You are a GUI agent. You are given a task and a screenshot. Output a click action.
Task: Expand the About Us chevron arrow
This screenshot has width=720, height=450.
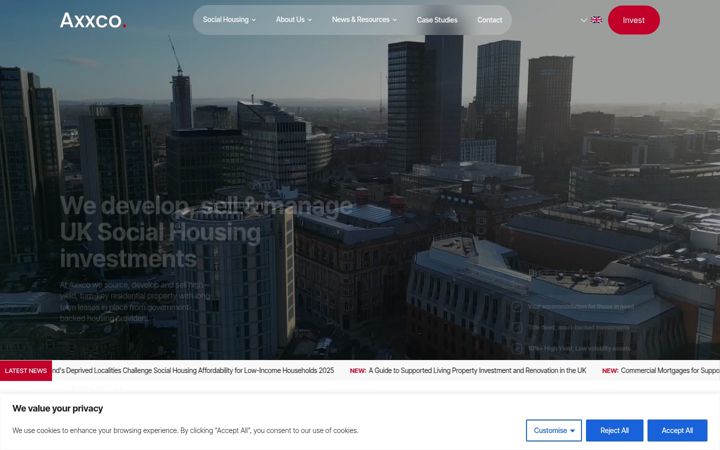pos(309,20)
